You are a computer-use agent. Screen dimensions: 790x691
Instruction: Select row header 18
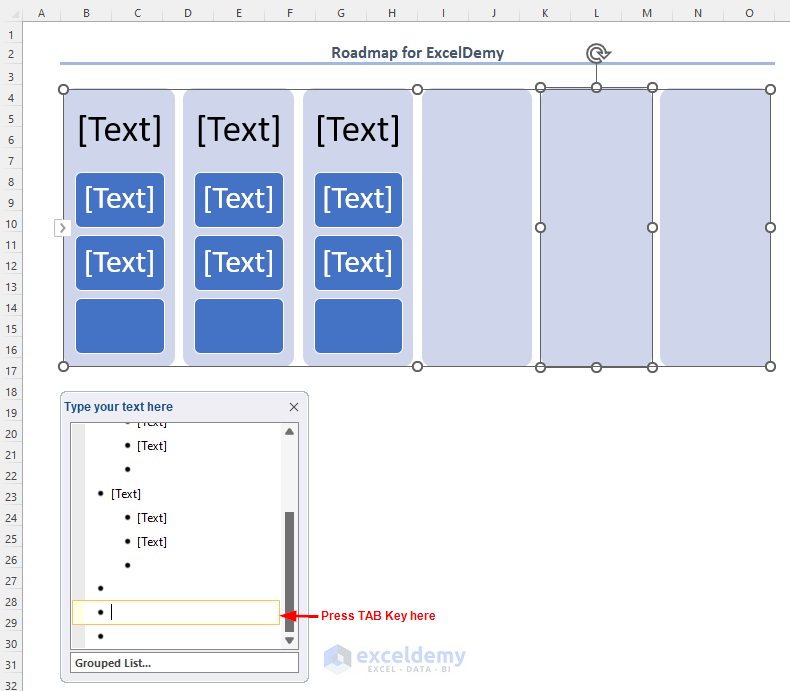tap(11, 392)
